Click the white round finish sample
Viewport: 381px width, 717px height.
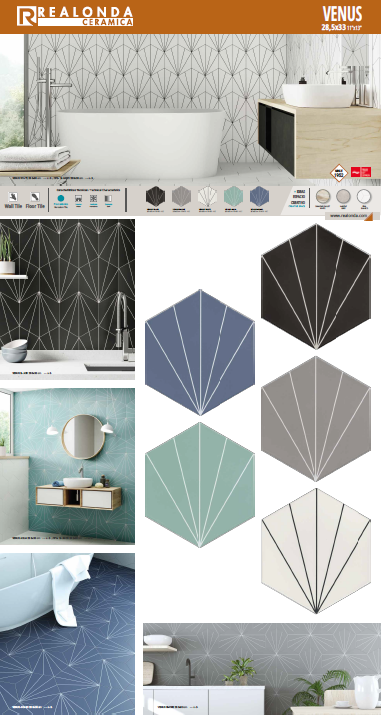[364, 196]
